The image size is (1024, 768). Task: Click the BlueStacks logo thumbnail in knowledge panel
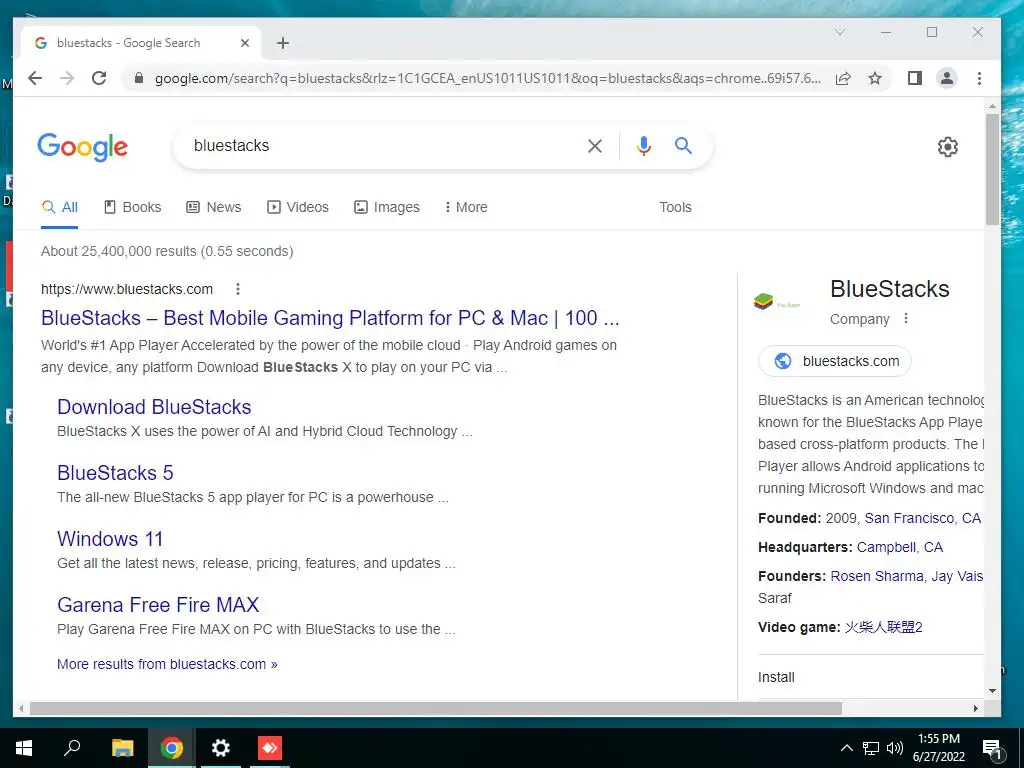(778, 302)
